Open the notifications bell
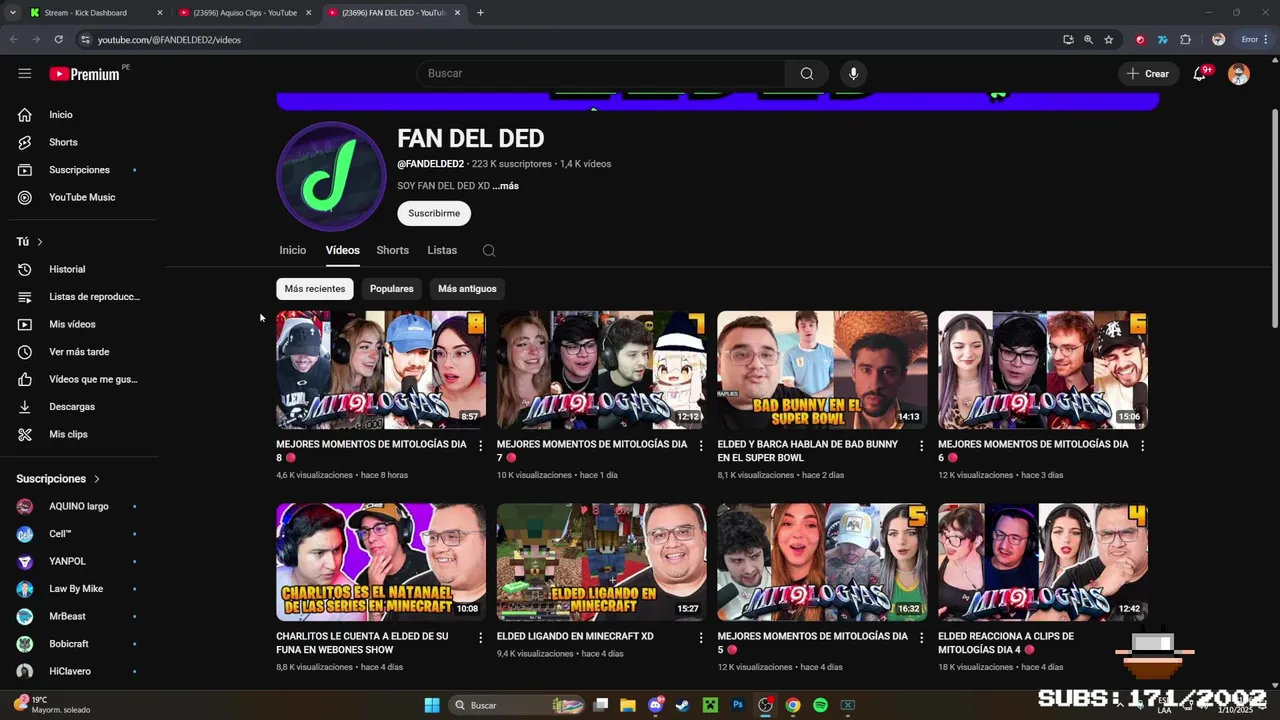Image resolution: width=1280 pixels, height=720 pixels. click(x=1199, y=73)
